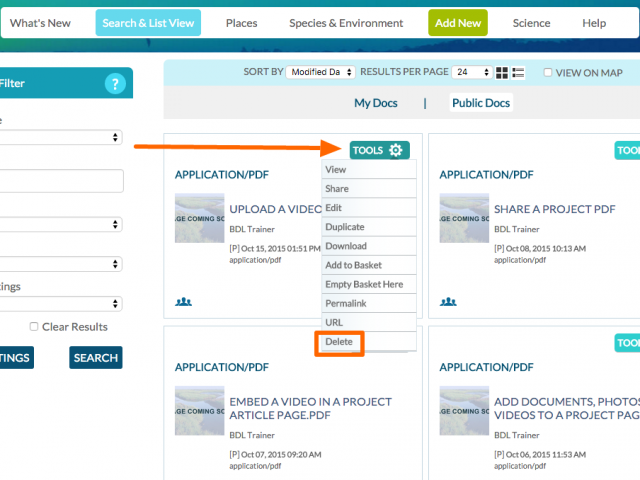Click group sharing icon on Share a Project PDF card

click(x=448, y=302)
